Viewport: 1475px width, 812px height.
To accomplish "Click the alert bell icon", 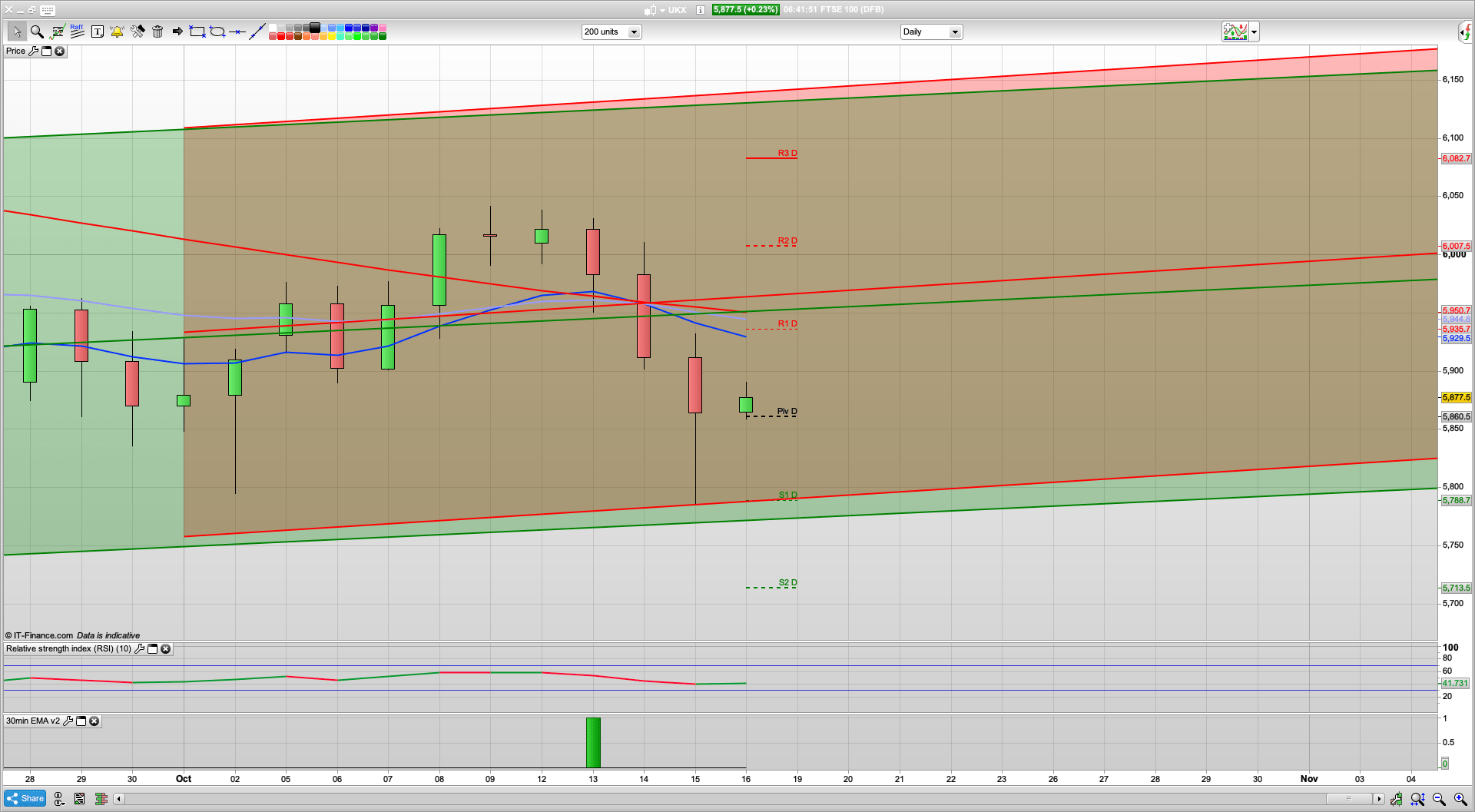I will pos(117,31).
